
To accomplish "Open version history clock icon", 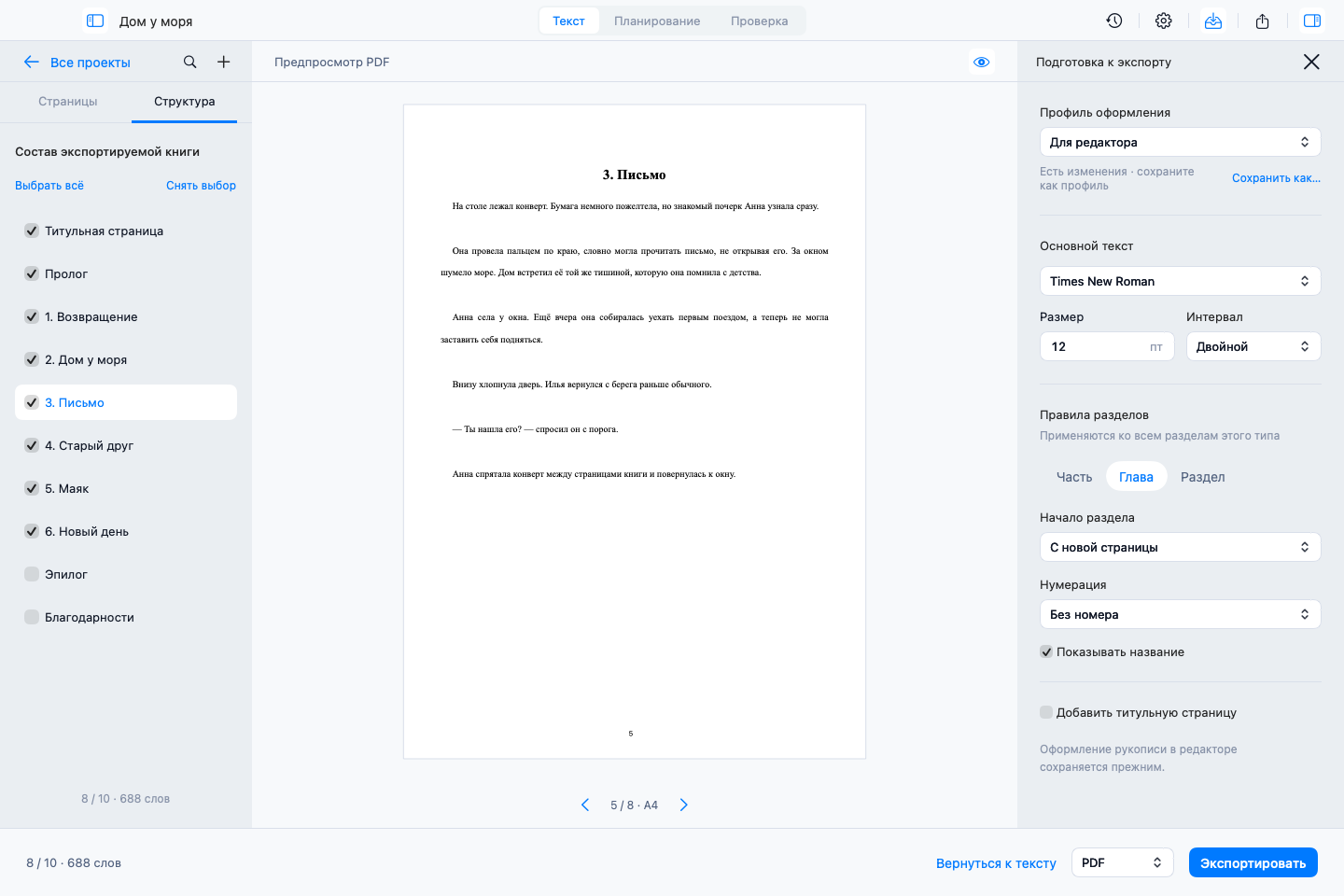I will pyautogui.click(x=1114, y=21).
